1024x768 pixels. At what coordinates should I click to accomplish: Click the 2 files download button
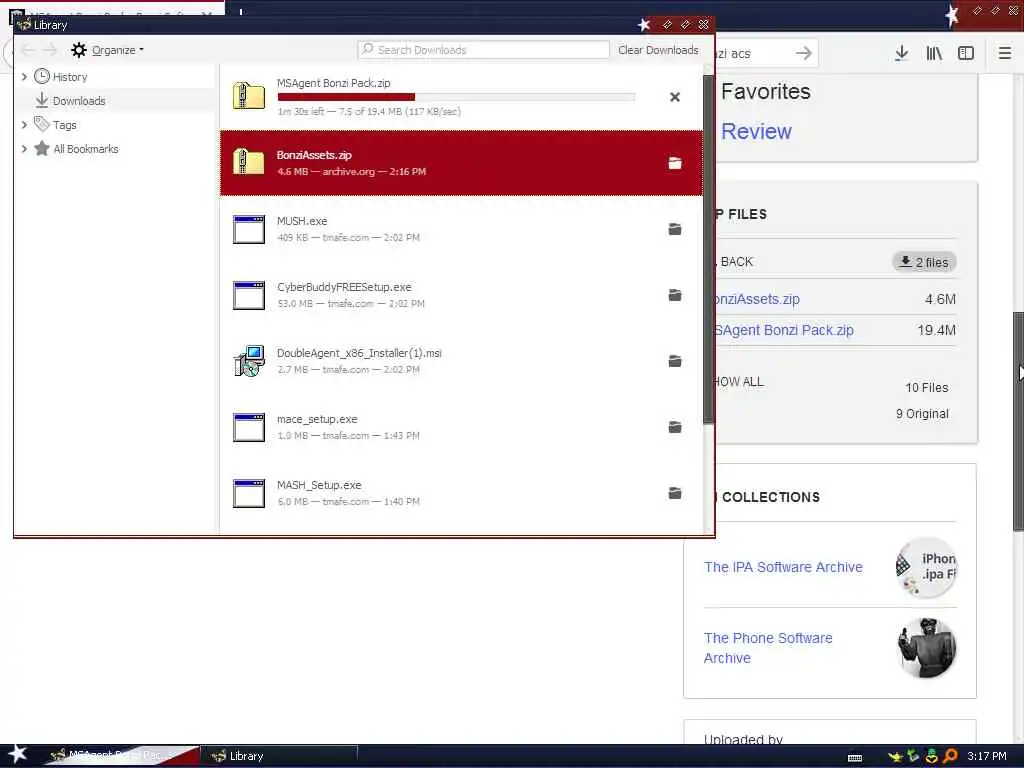(x=924, y=262)
